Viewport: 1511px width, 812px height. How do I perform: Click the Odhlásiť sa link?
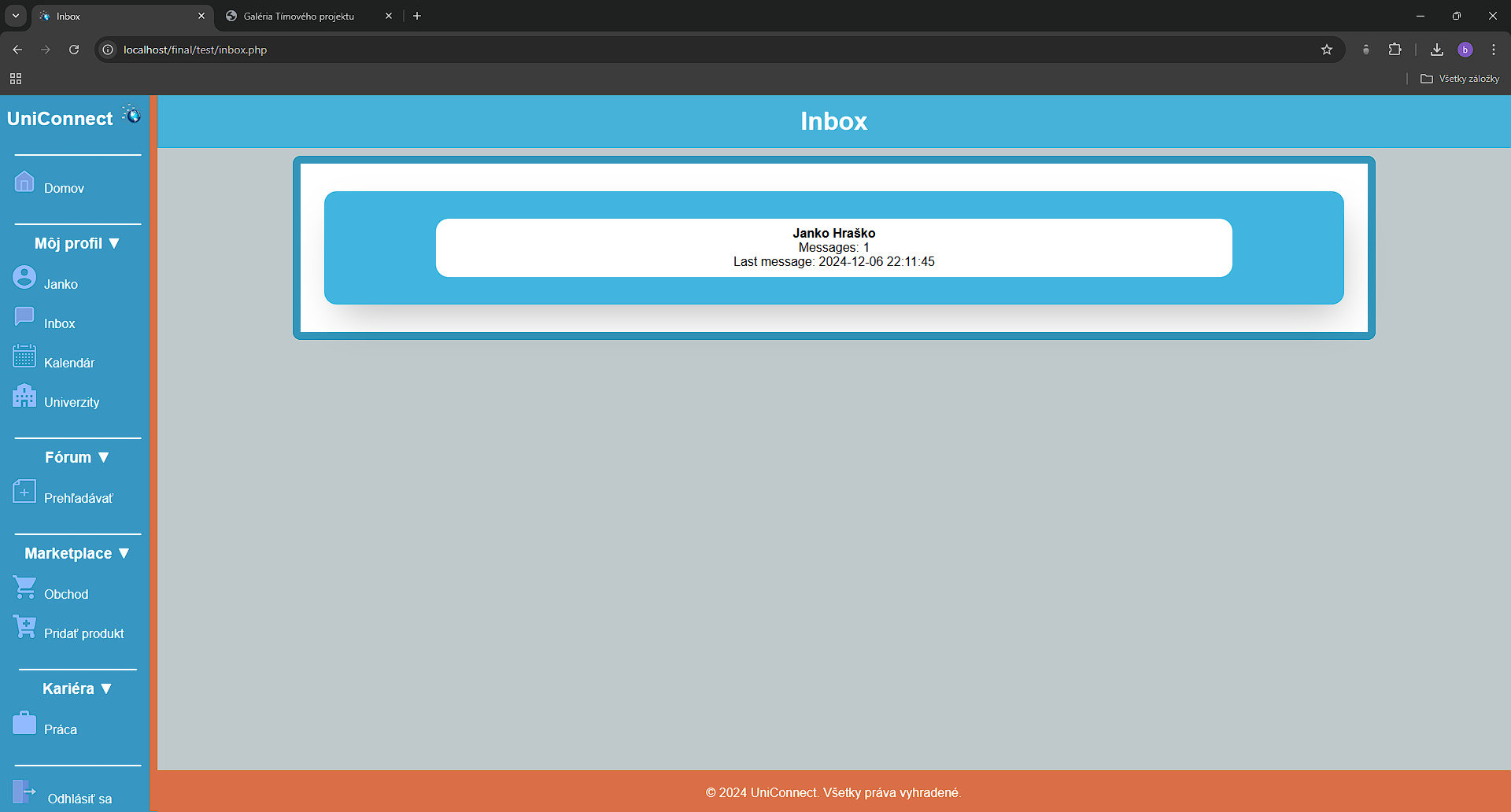coord(79,799)
